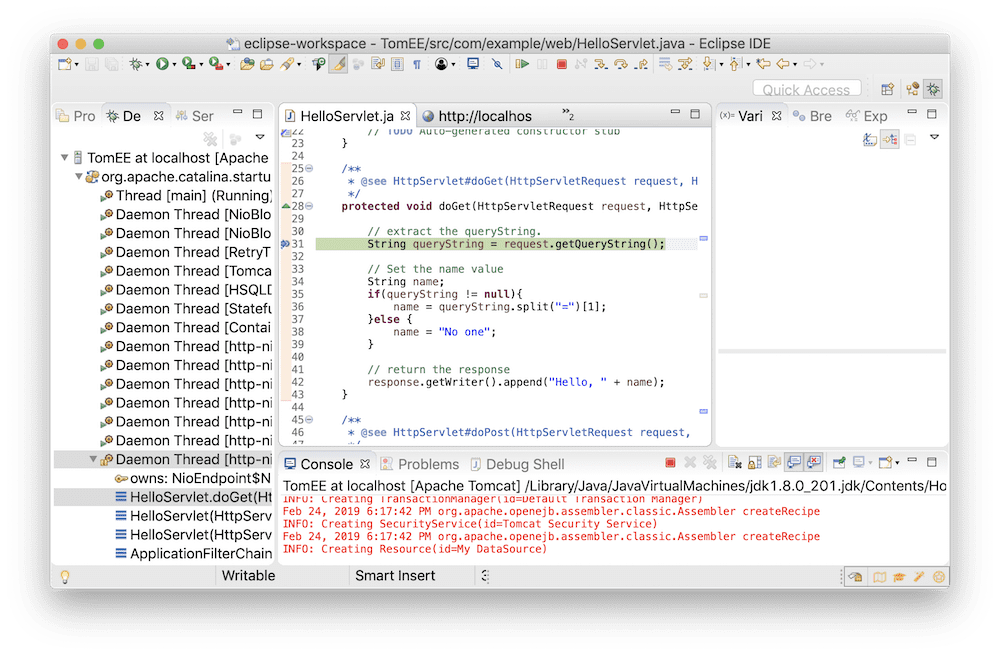
Task: Click the overview ruler marker beside line 31
Action: (x=703, y=239)
